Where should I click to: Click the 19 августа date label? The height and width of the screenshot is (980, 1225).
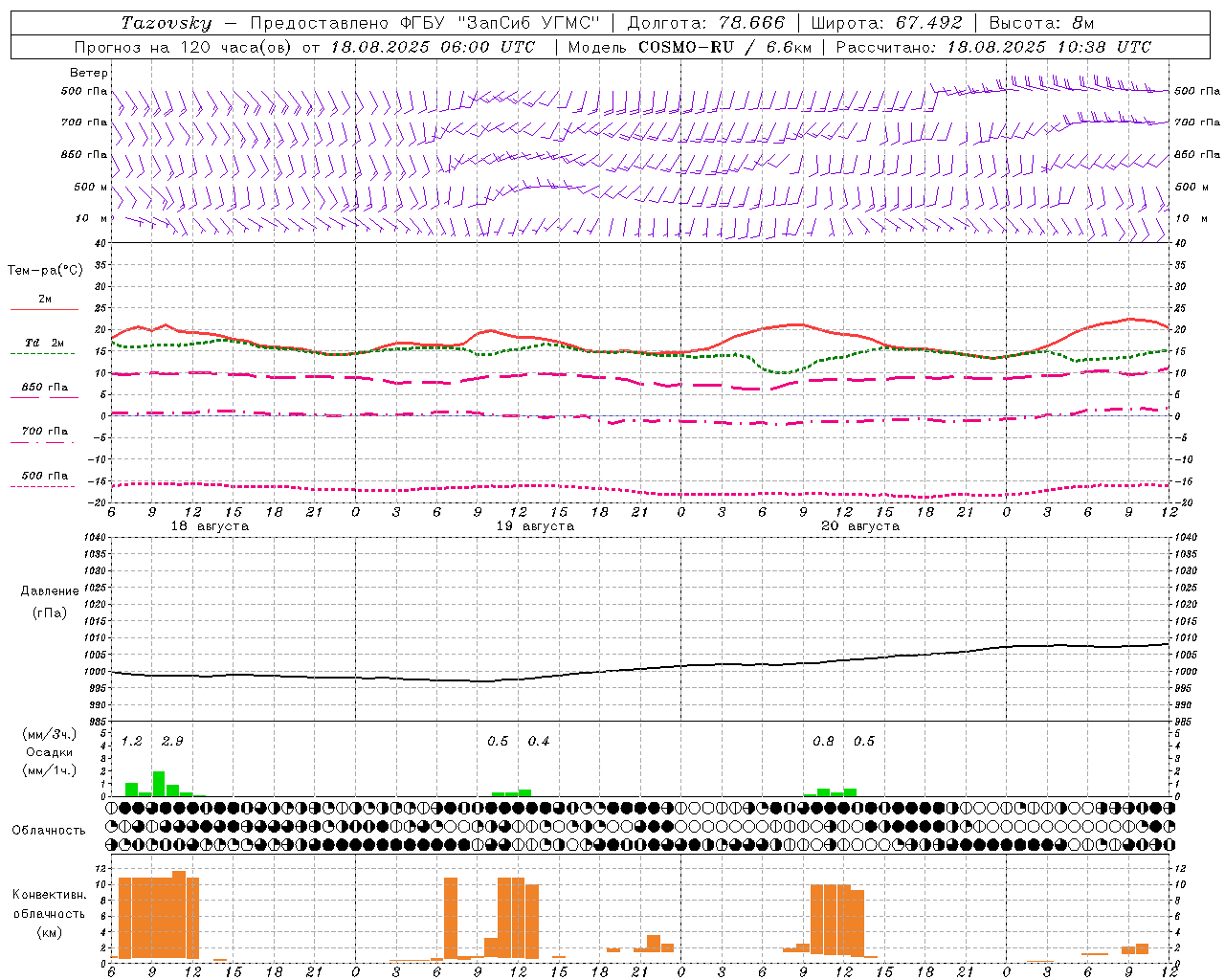pos(535,526)
